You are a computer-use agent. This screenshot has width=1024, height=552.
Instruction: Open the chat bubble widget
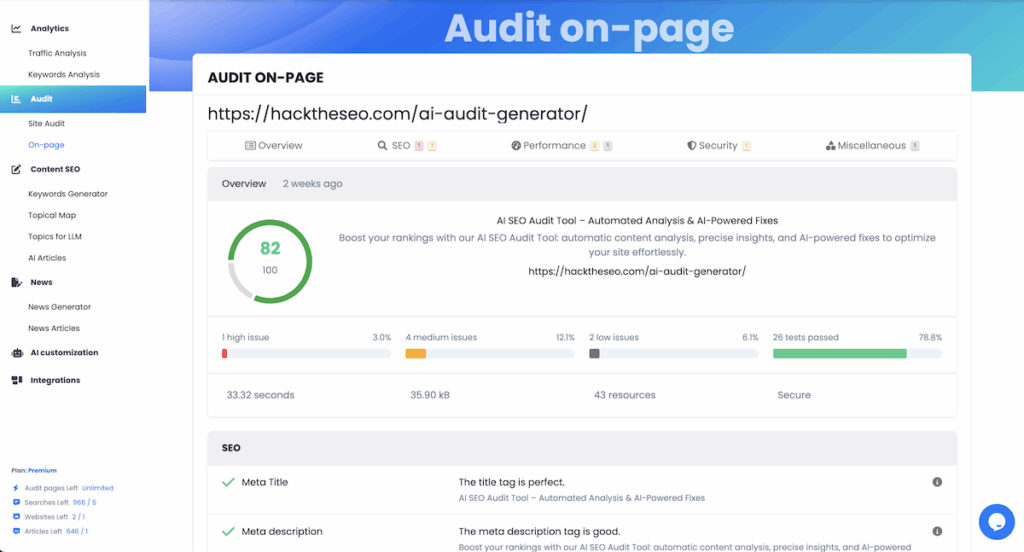997,521
